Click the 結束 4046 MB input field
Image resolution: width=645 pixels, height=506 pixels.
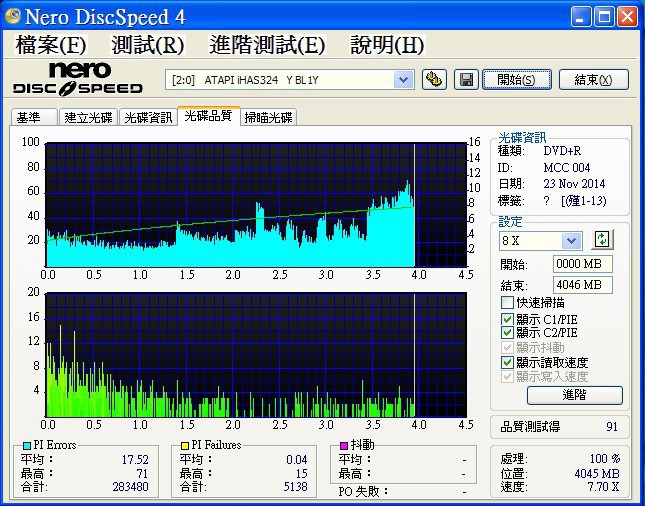(582, 285)
